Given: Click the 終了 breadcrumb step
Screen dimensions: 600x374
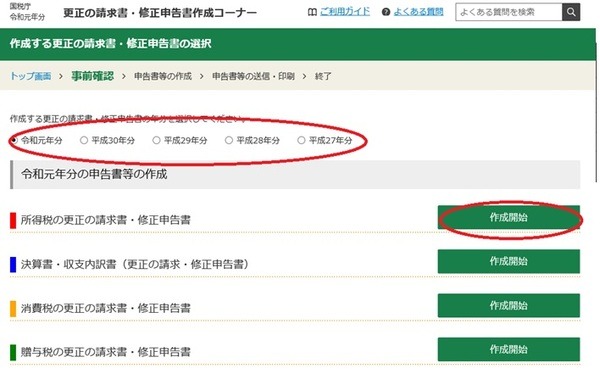Looking at the screenshot, I should click(323, 76).
